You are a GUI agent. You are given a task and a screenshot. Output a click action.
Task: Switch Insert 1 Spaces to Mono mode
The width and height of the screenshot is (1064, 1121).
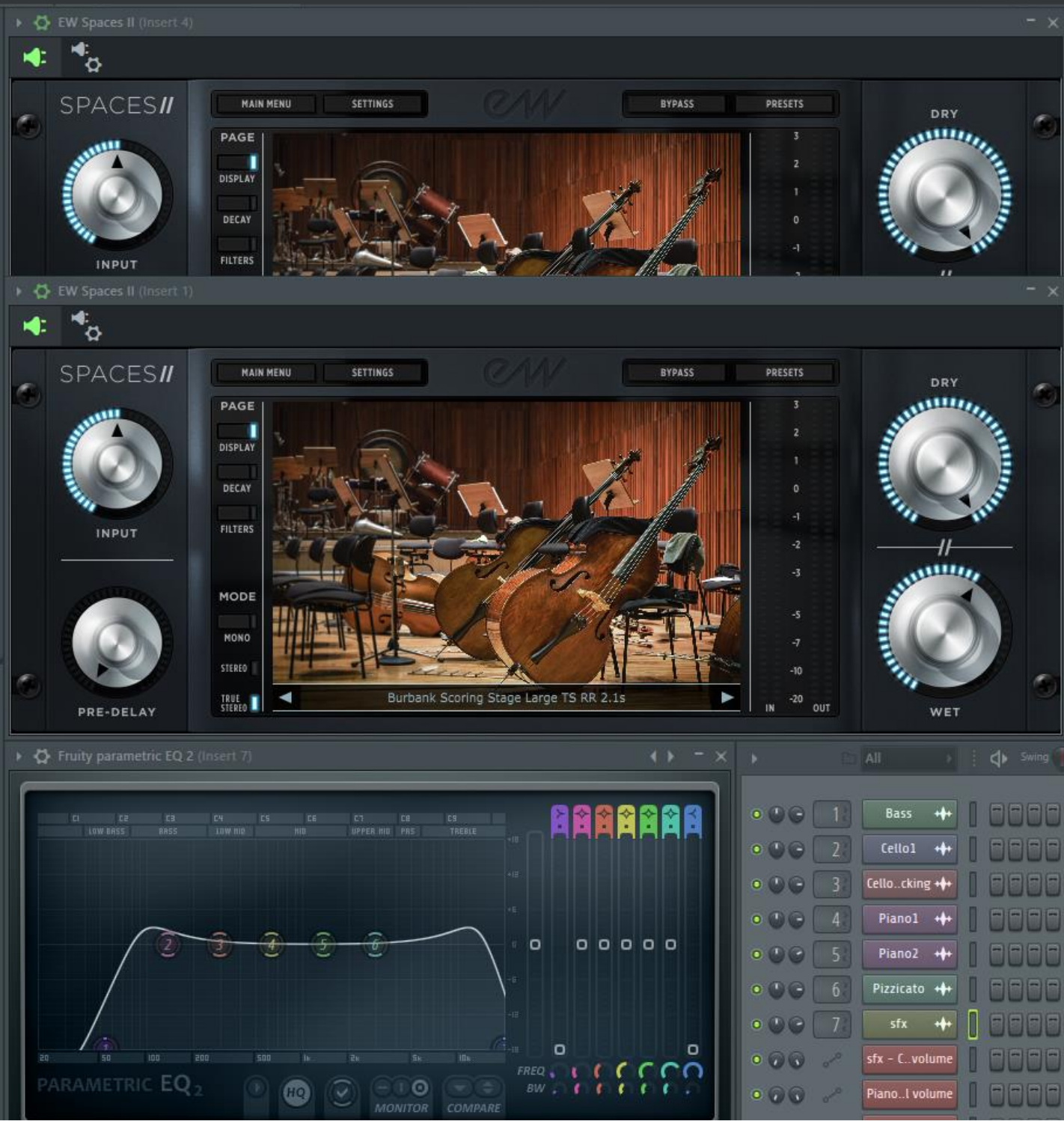tap(237, 621)
